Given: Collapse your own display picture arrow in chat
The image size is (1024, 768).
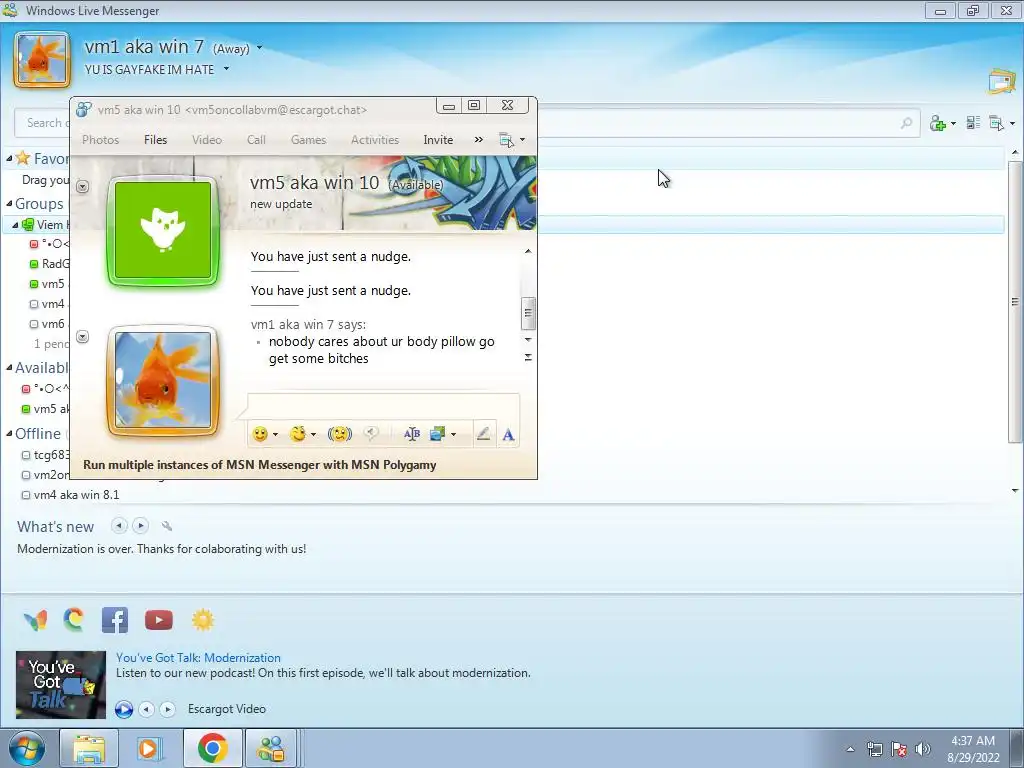Looking at the screenshot, I should click(x=82, y=337).
